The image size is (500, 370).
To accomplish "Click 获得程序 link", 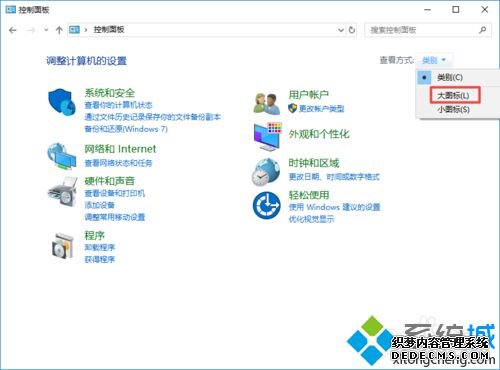I will coord(100,259).
